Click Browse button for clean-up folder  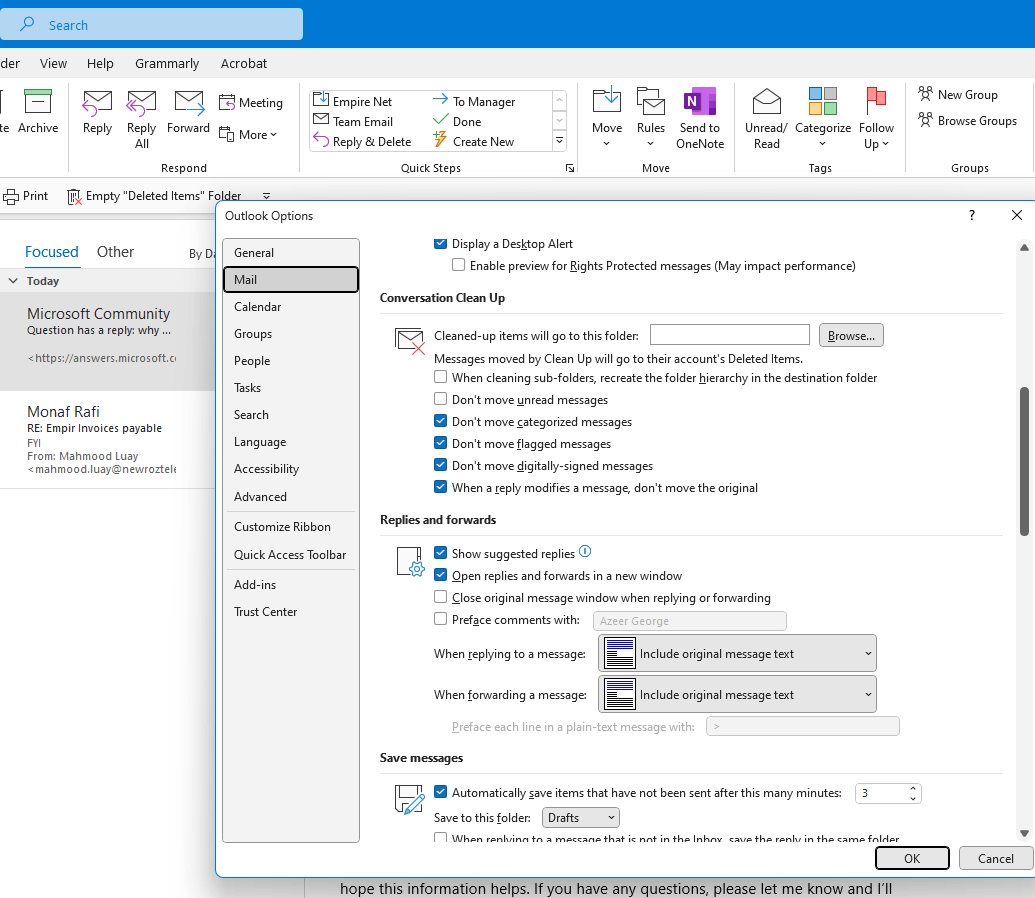(851, 335)
